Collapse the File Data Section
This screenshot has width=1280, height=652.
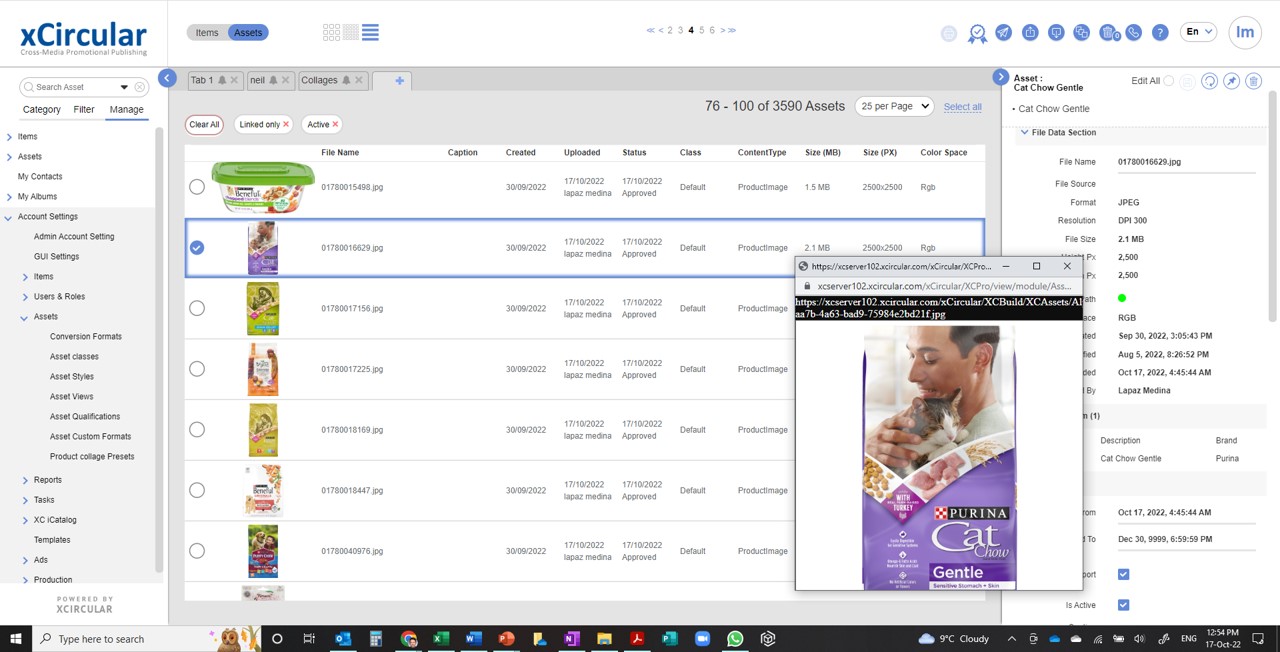click(x=1024, y=132)
